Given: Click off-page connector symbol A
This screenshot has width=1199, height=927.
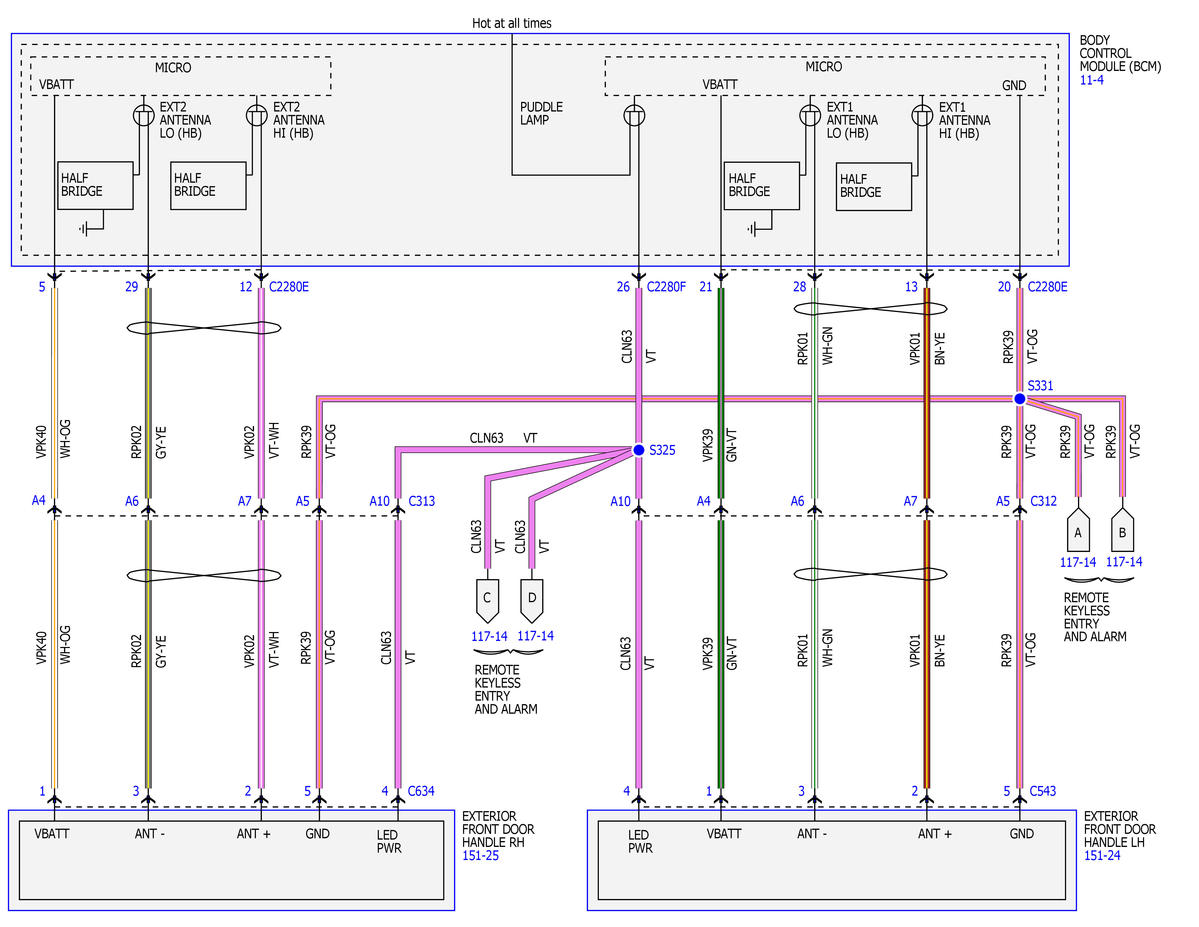Looking at the screenshot, I should pyautogui.click(x=1077, y=529).
